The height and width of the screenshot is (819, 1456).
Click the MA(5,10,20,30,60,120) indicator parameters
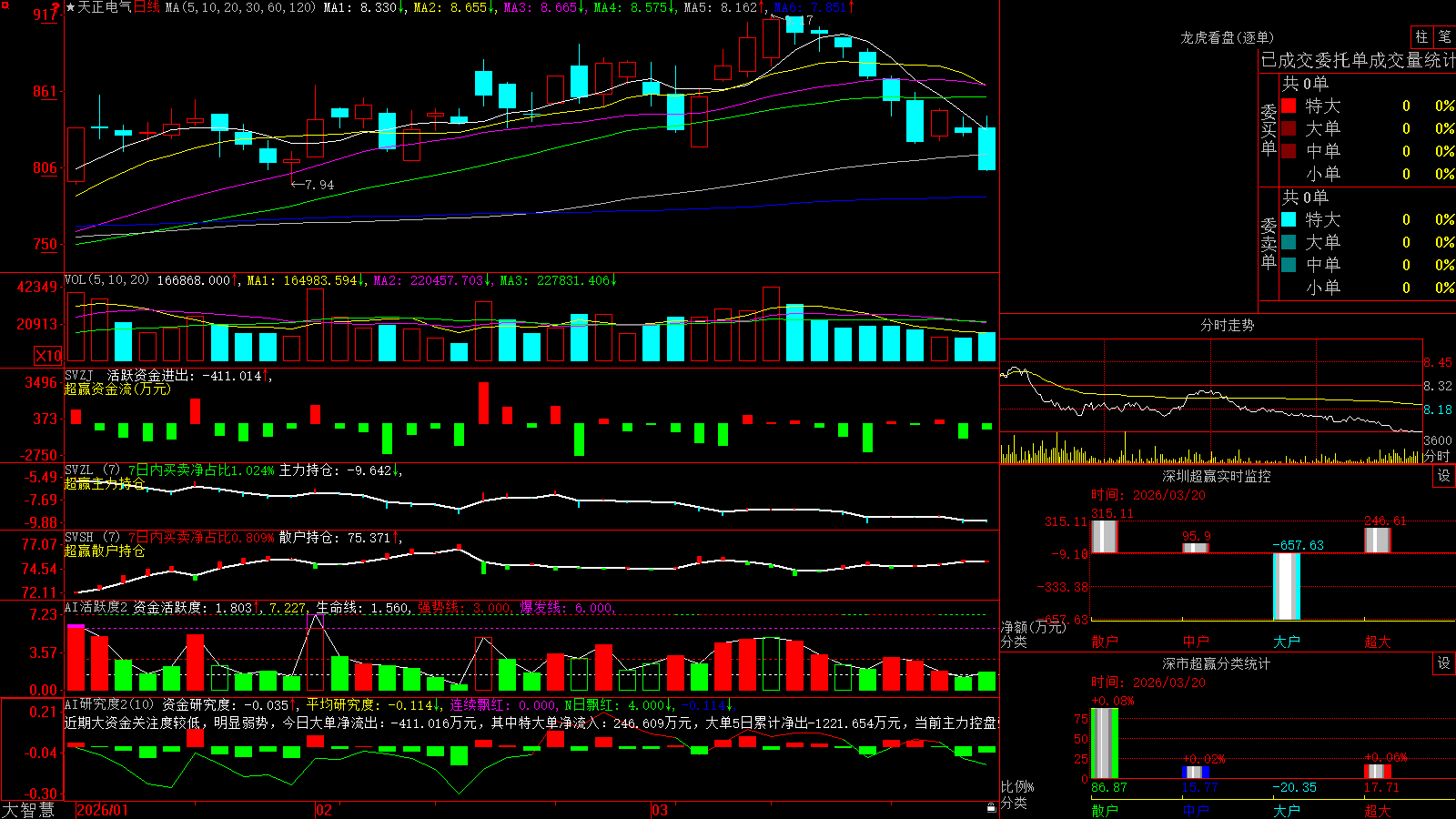[240, 7]
